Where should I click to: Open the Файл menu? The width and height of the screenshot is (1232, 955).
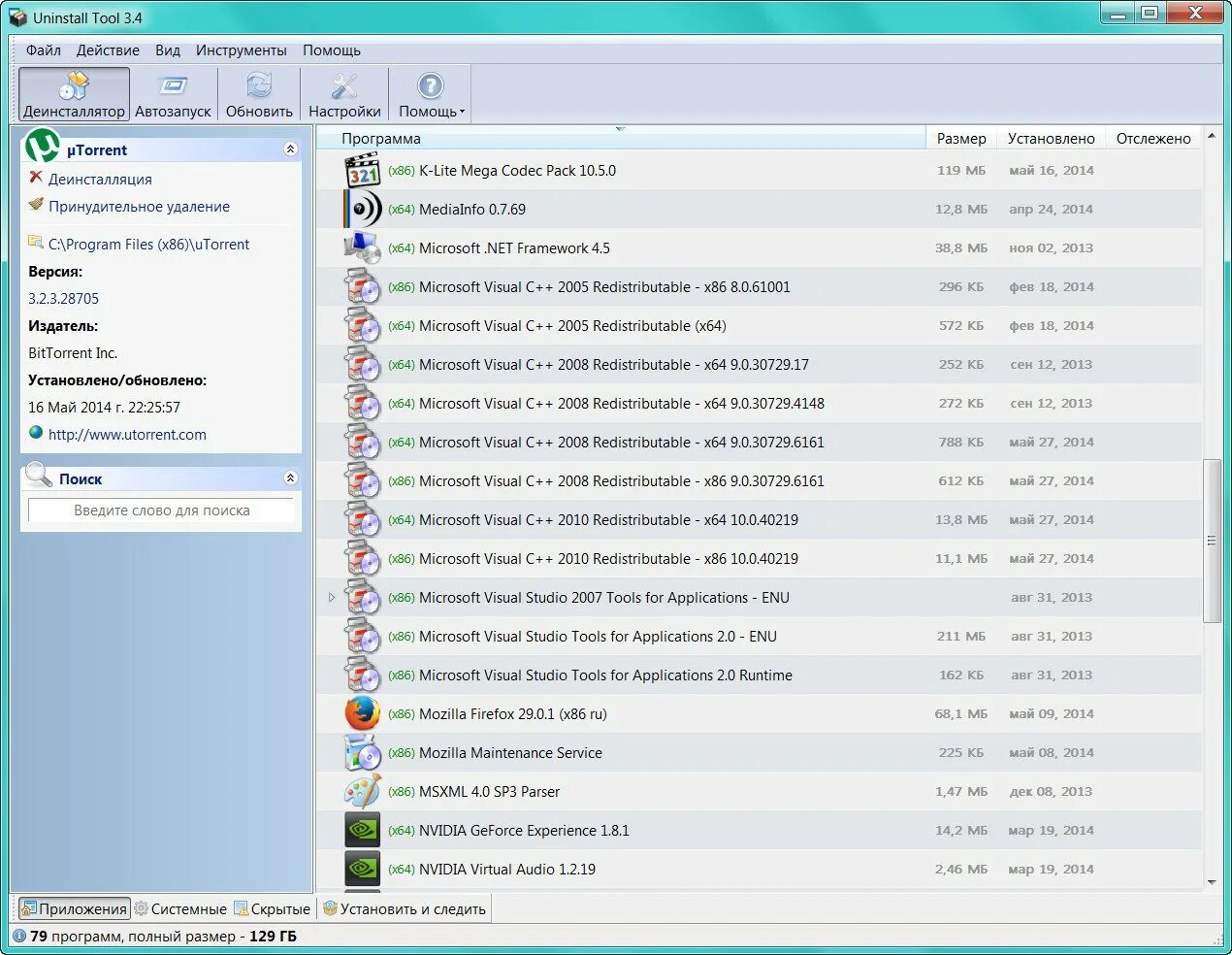44,50
